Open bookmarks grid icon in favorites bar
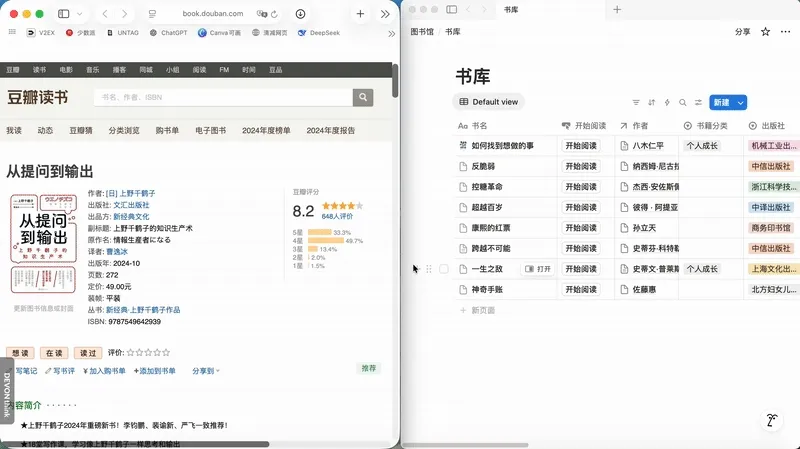The width and height of the screenshot is (800, 449). click(x=12, y=32)
